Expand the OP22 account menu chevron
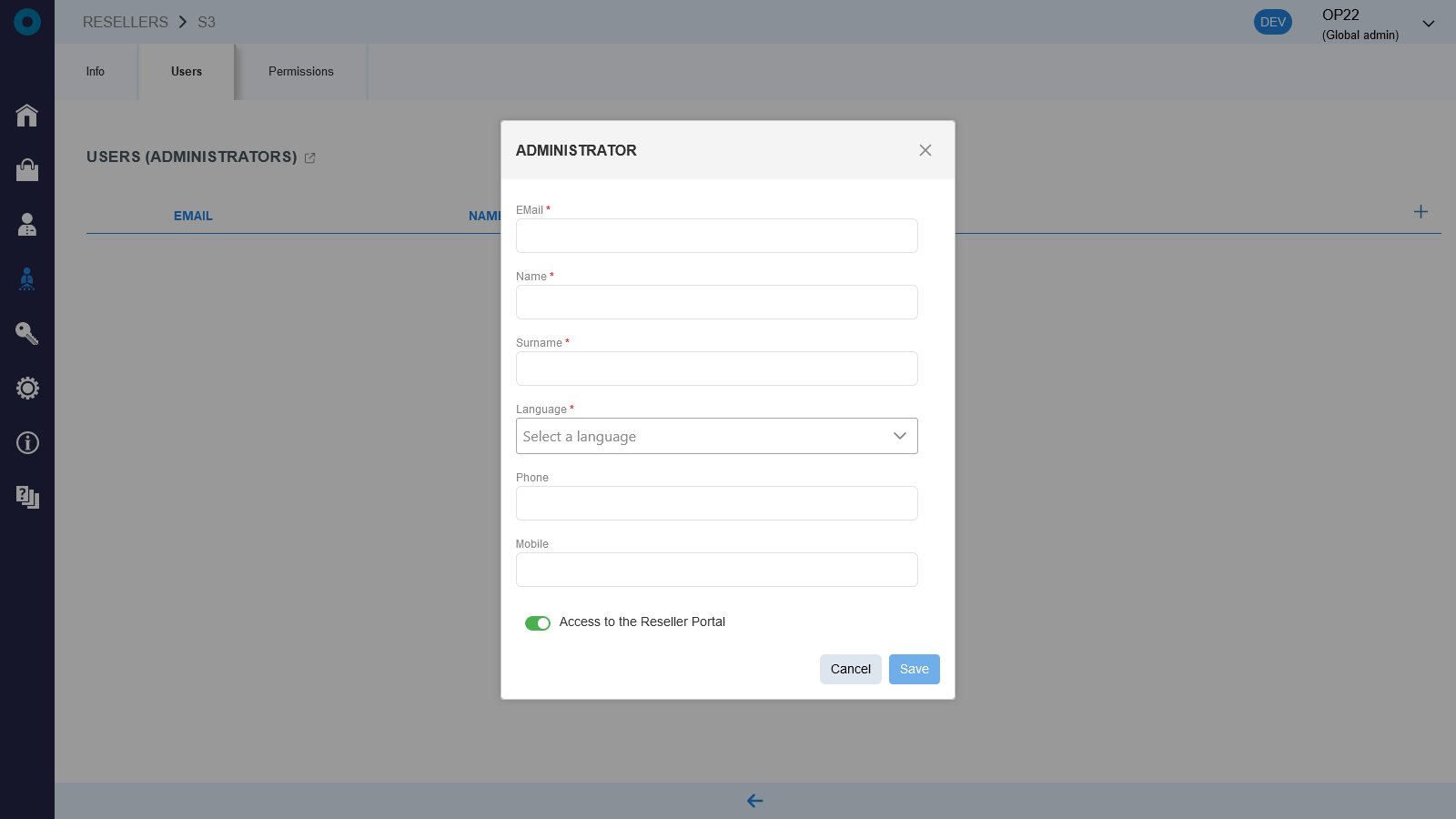The height and width of the screenshot is (819, 1456). (x=1429, y=24)
